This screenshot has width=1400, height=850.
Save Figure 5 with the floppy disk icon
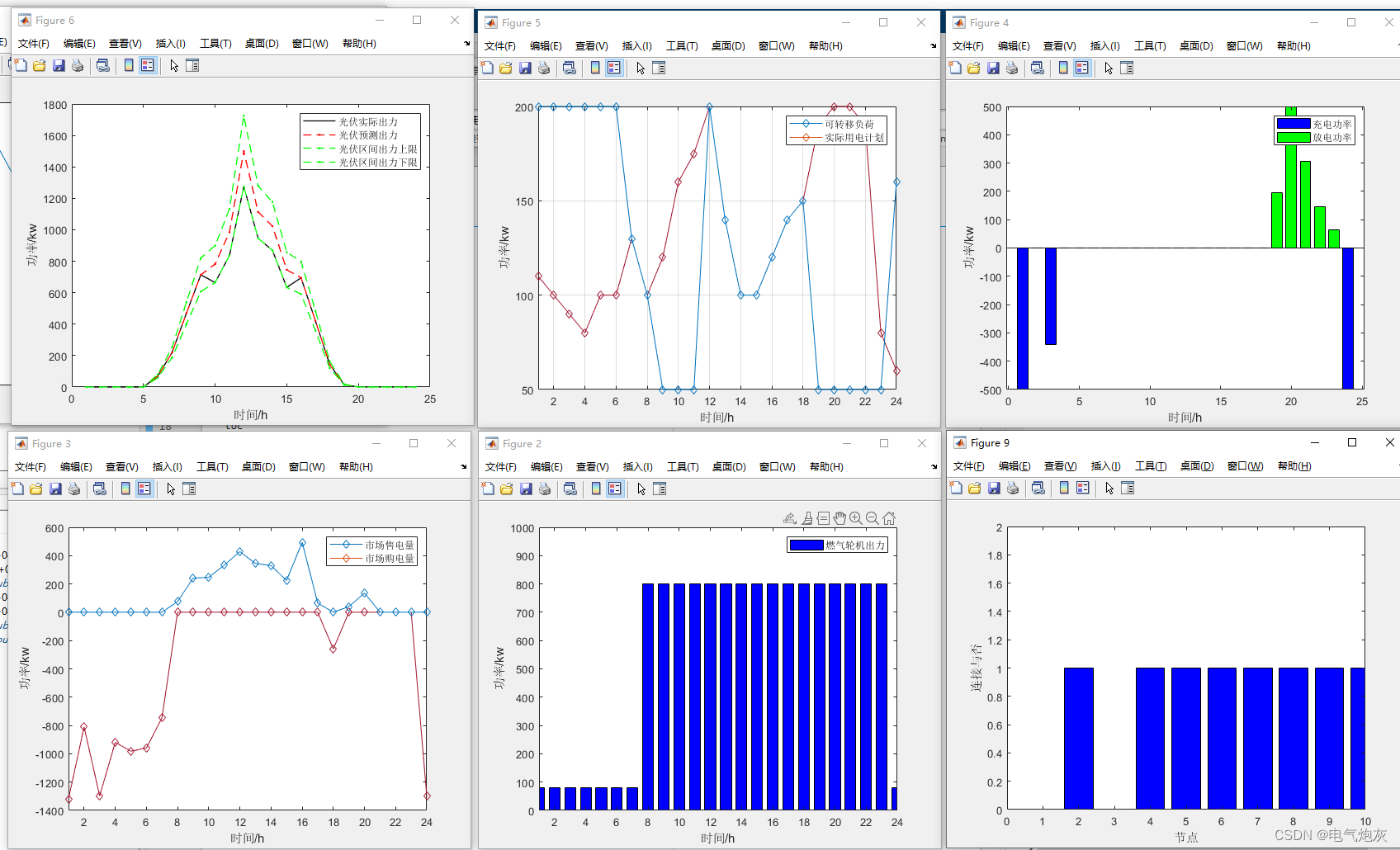click(525, 68)
